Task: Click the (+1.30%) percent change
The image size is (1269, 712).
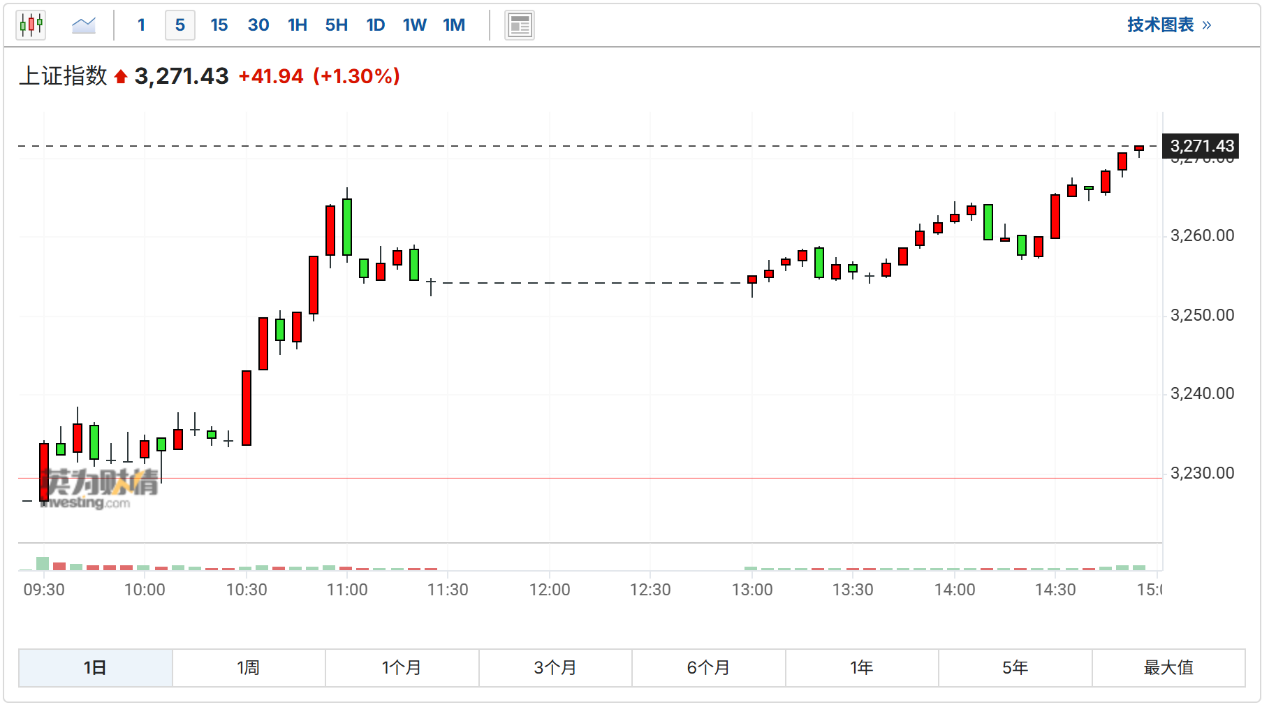Action: (357, 76)
